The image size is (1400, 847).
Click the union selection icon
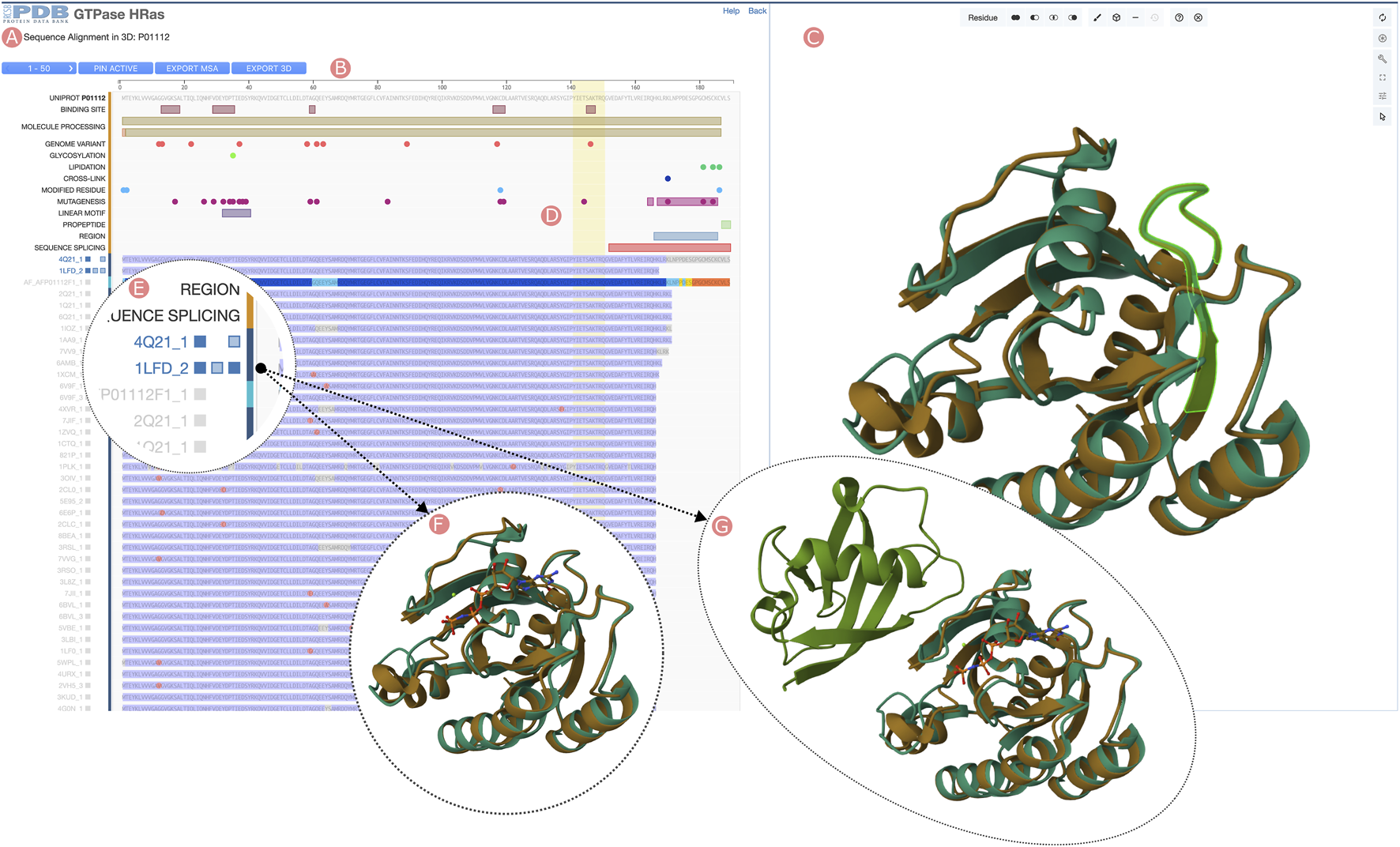pos(1015,17)
